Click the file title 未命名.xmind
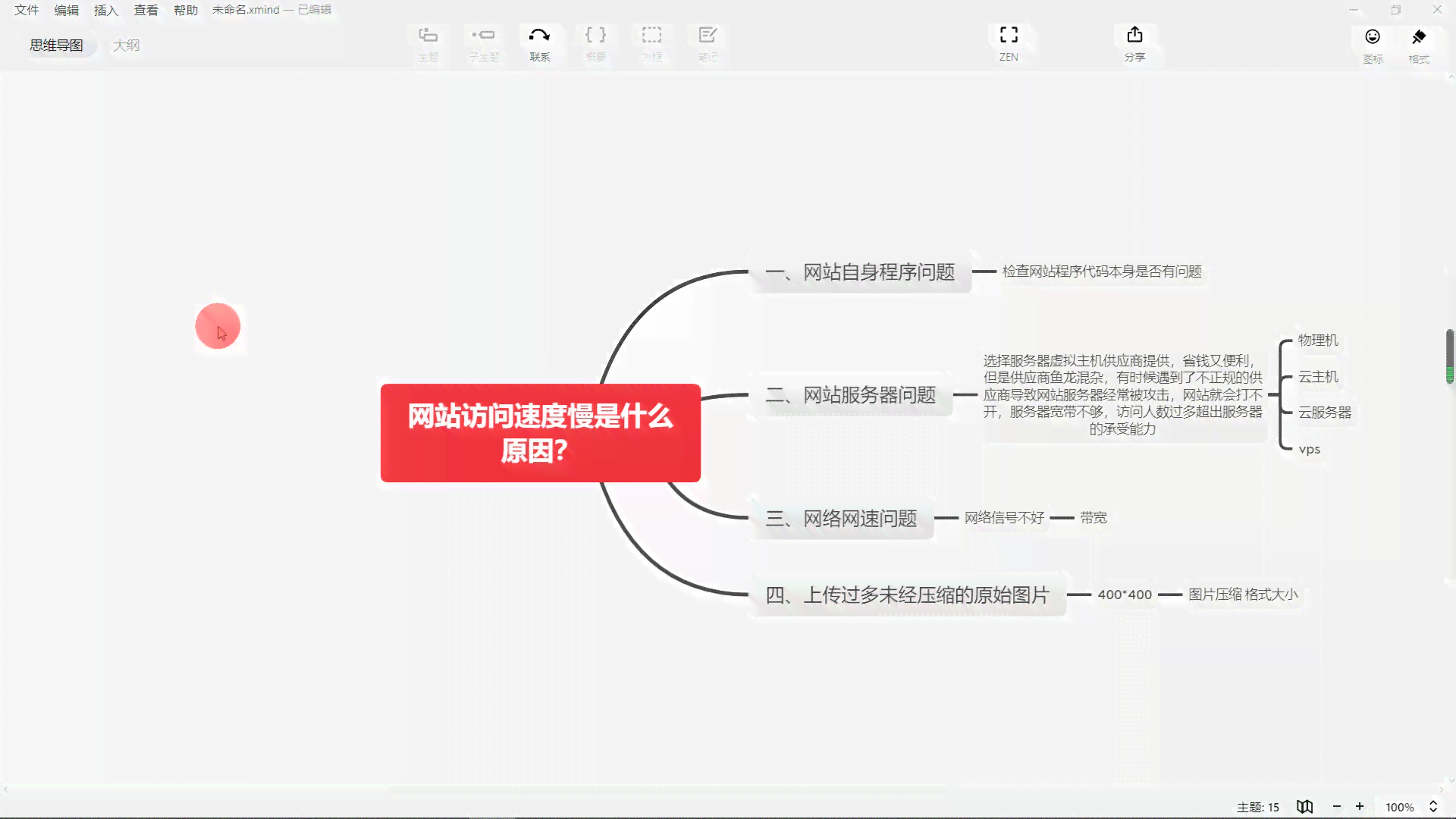Screen dimensions: 1456x819 246,10
